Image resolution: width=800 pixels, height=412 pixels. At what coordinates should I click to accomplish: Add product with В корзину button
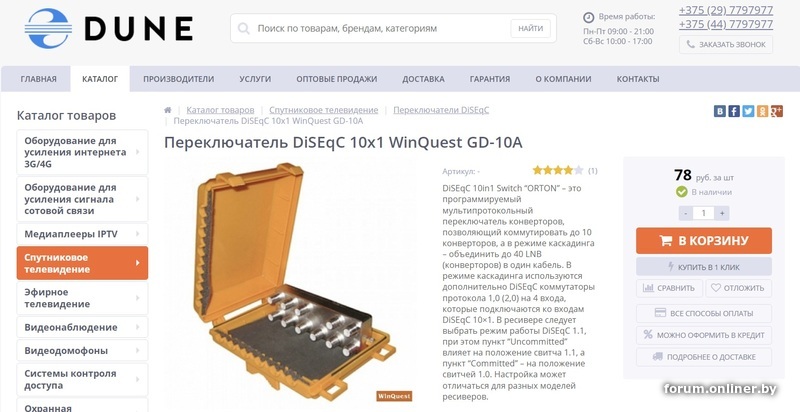point(704,241)
